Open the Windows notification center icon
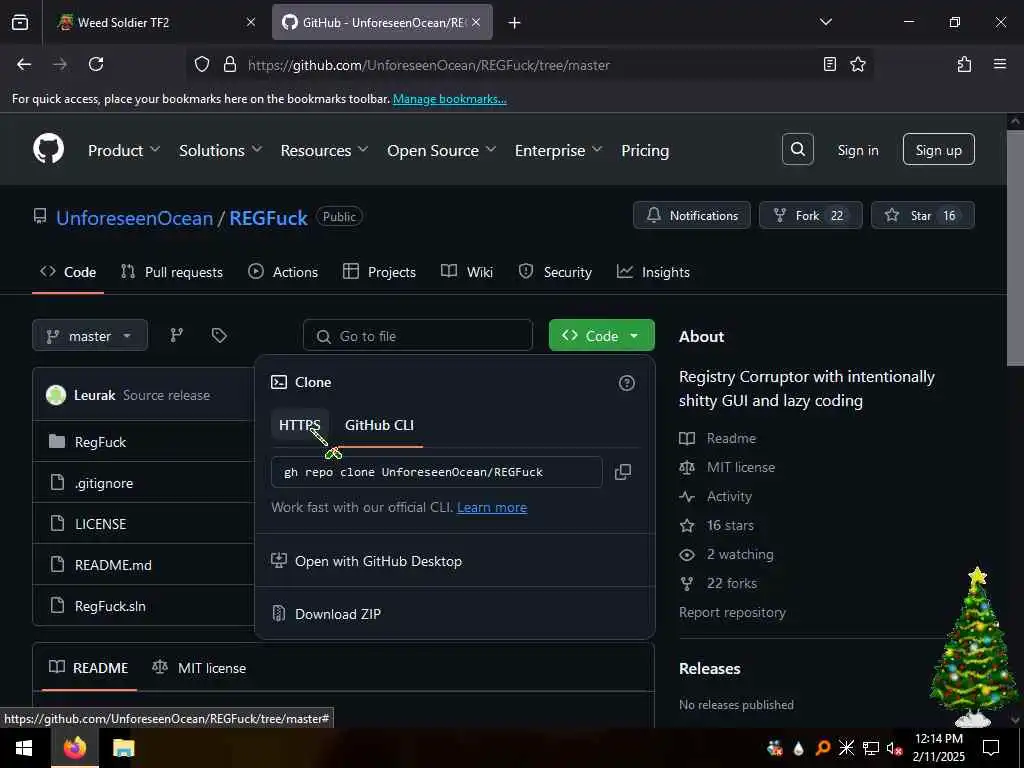 click(x=991, y=748)
